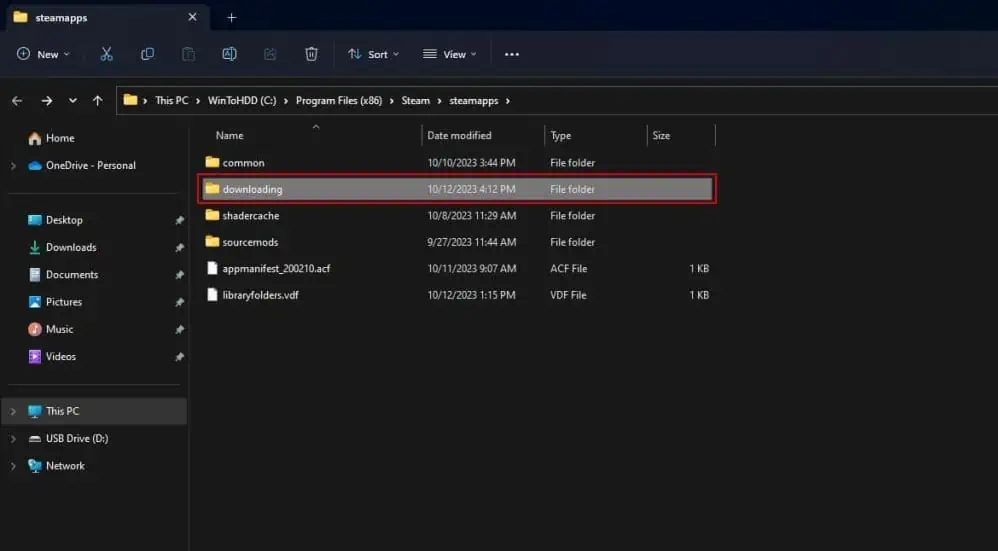
Task: Select the downloading folder
Action: (x=252, y=189)
